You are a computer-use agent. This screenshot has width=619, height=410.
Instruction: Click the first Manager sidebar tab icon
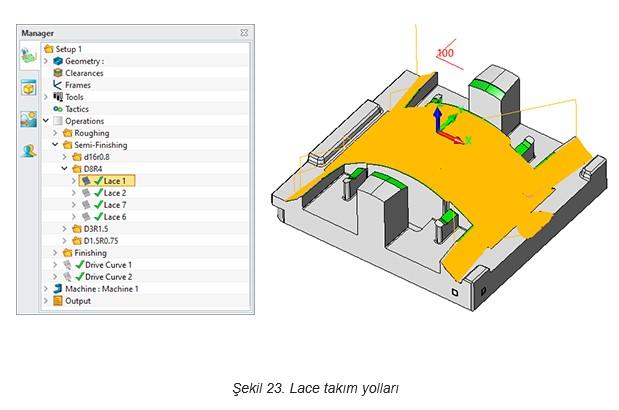click(28, 54)
